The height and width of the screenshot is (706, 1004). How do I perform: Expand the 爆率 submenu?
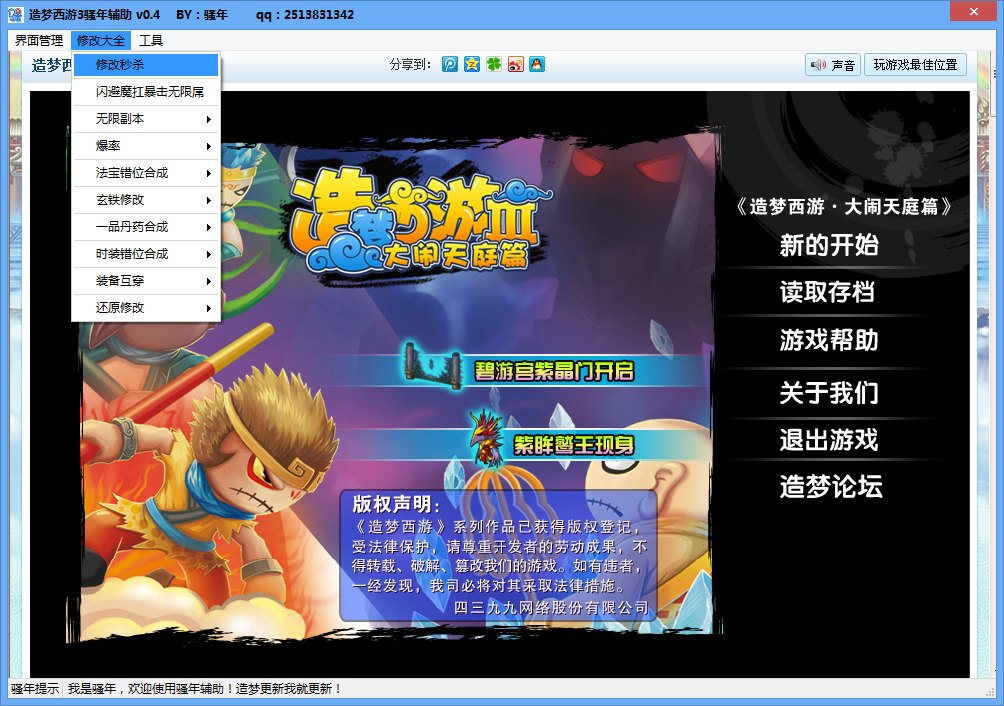[x=146, y=146]
